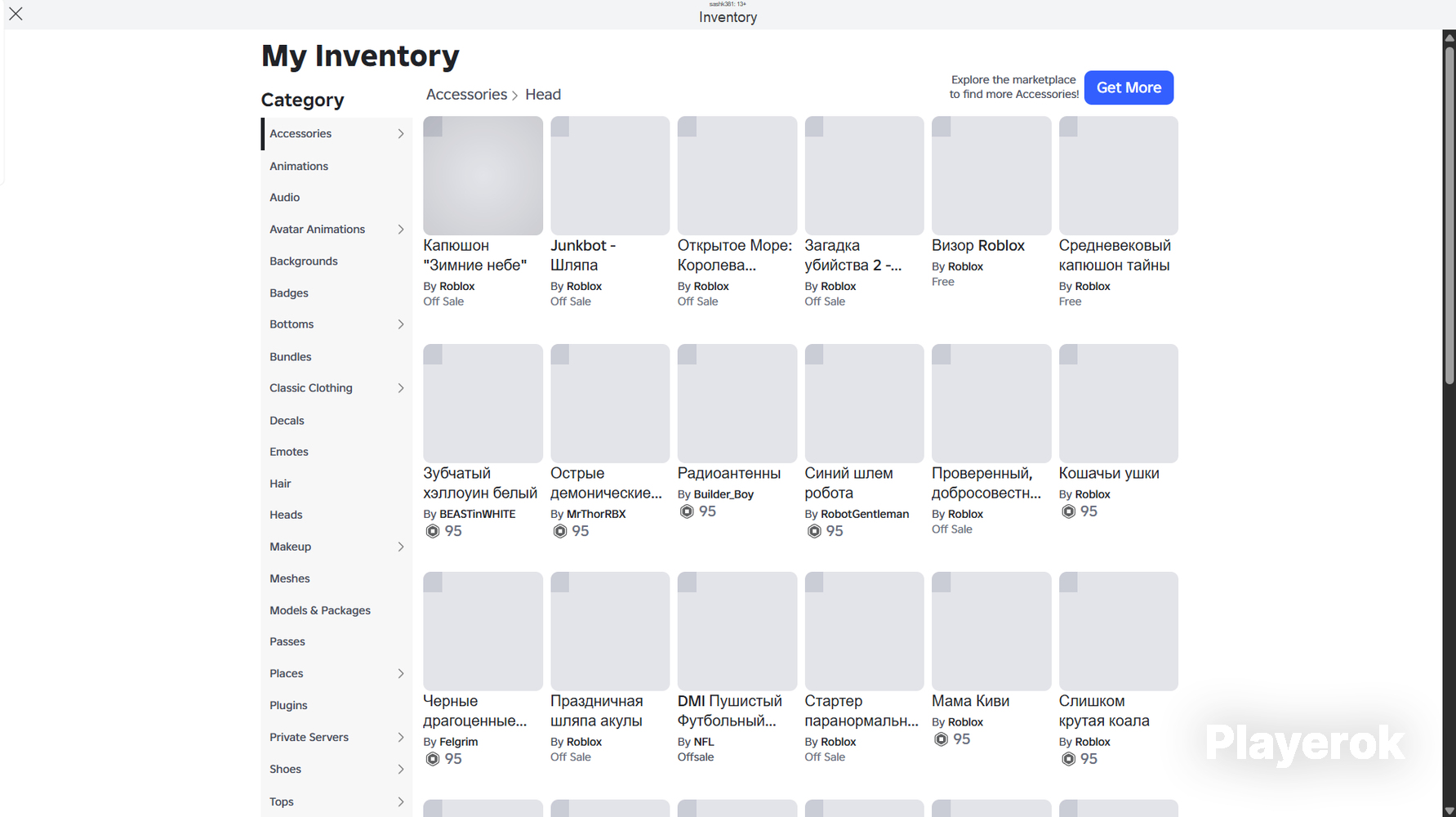Click Robux icon under Зубчатый хэллоуин белый

point(433,531)
